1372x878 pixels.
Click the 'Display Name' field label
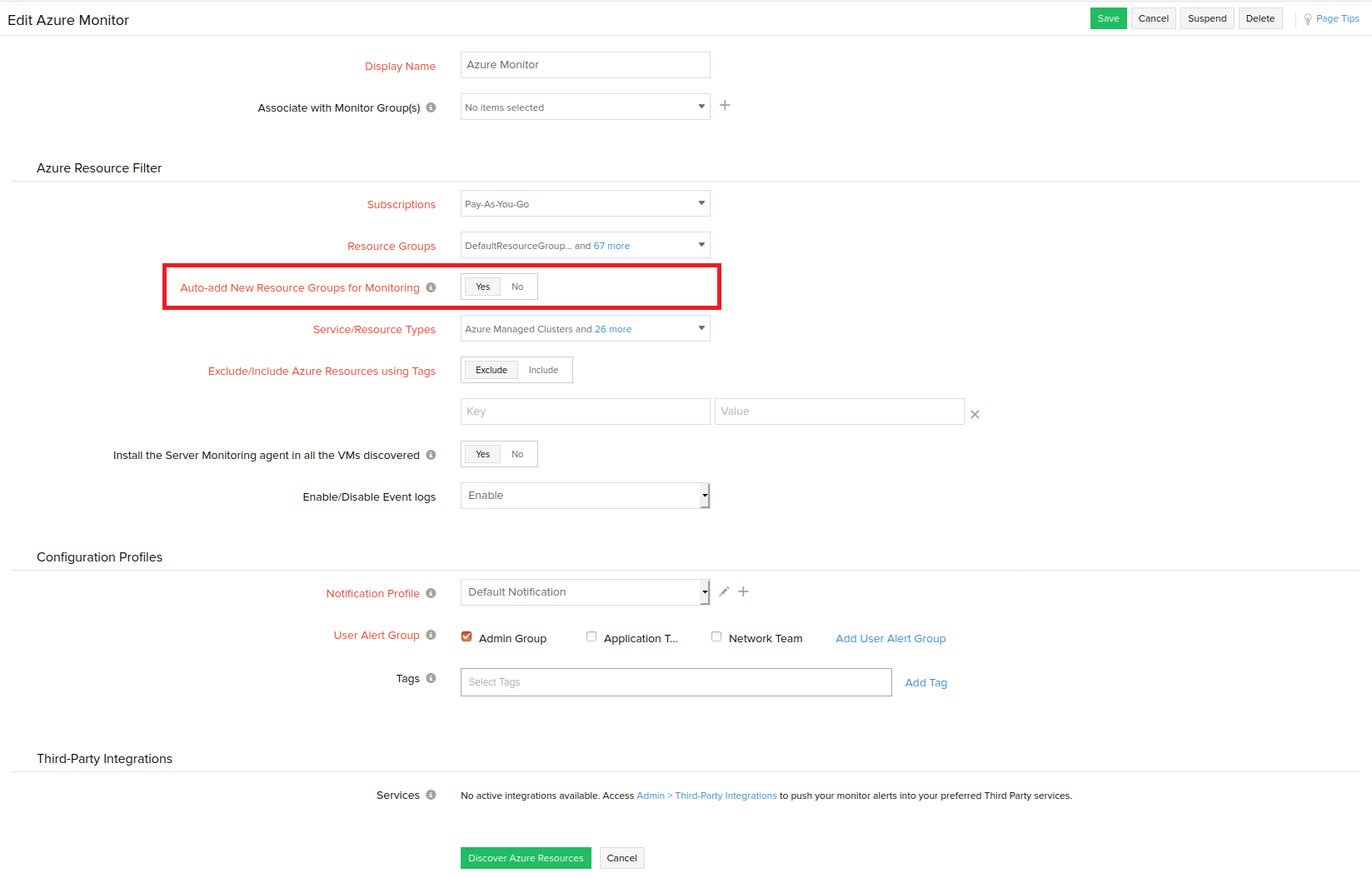pyautogui.click(x=400, y=66)
